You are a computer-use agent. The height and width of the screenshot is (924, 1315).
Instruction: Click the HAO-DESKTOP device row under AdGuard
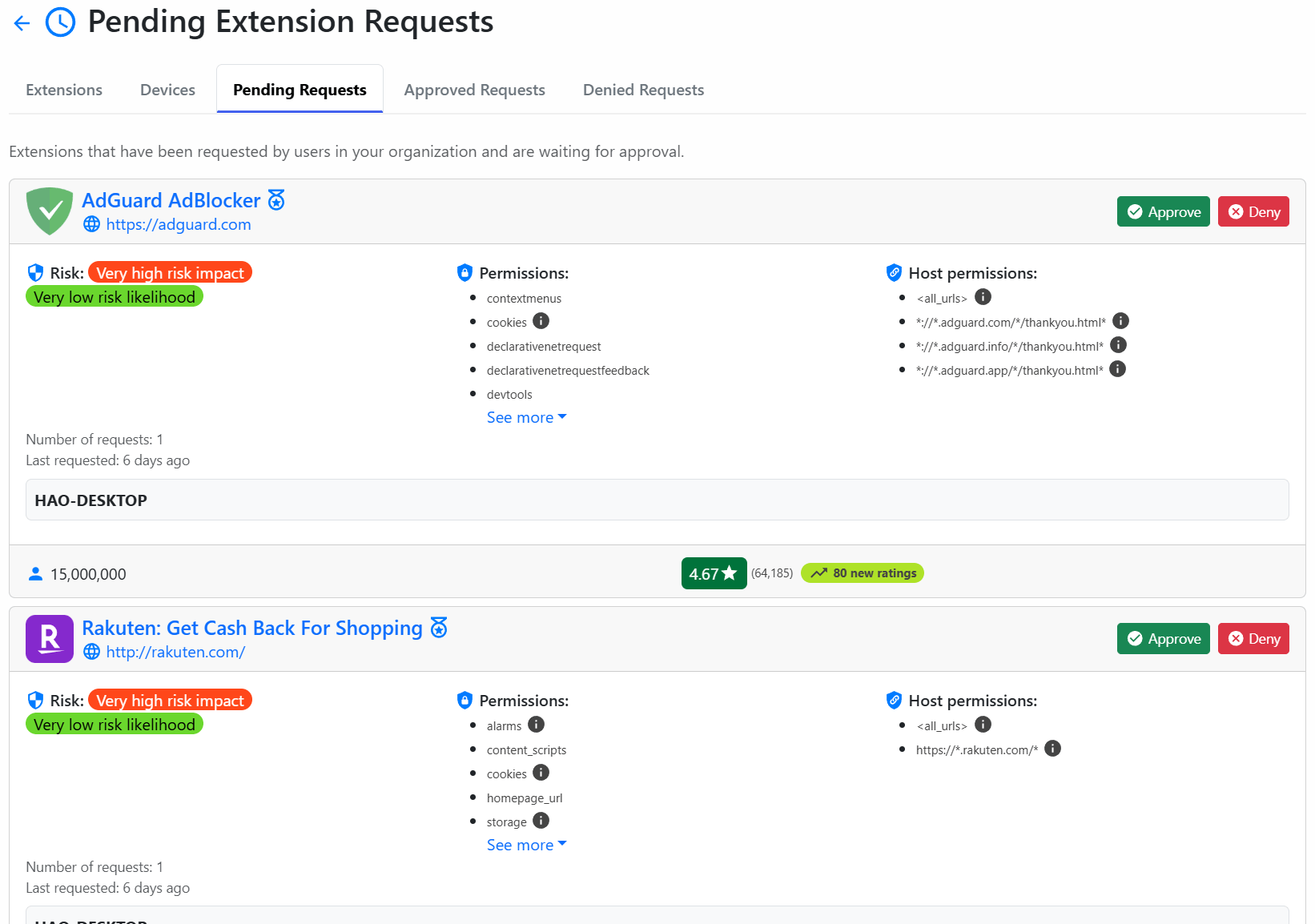(x=657, y=500)
